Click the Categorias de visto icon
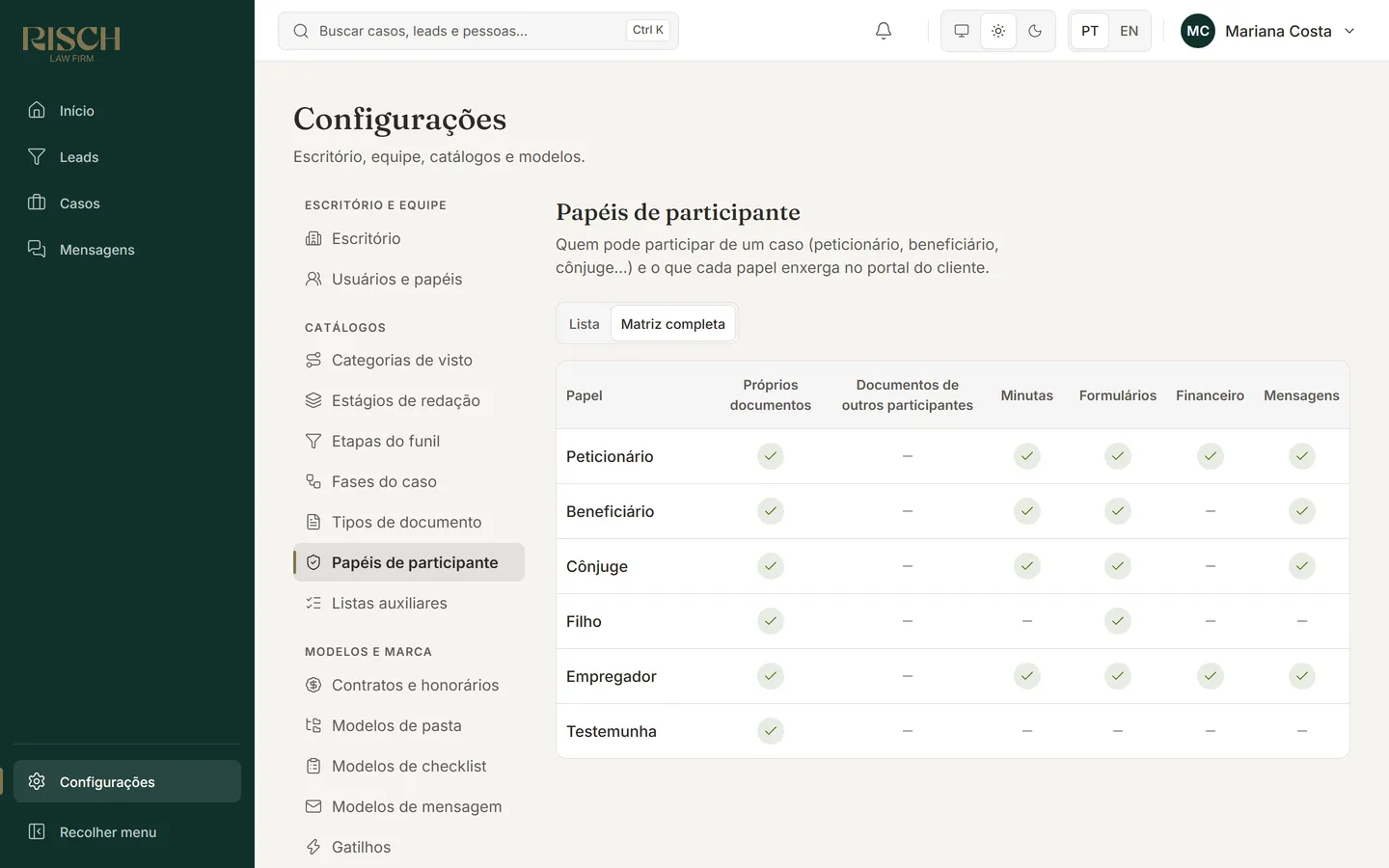This screenshot has width=1389, height=868. 313,360
